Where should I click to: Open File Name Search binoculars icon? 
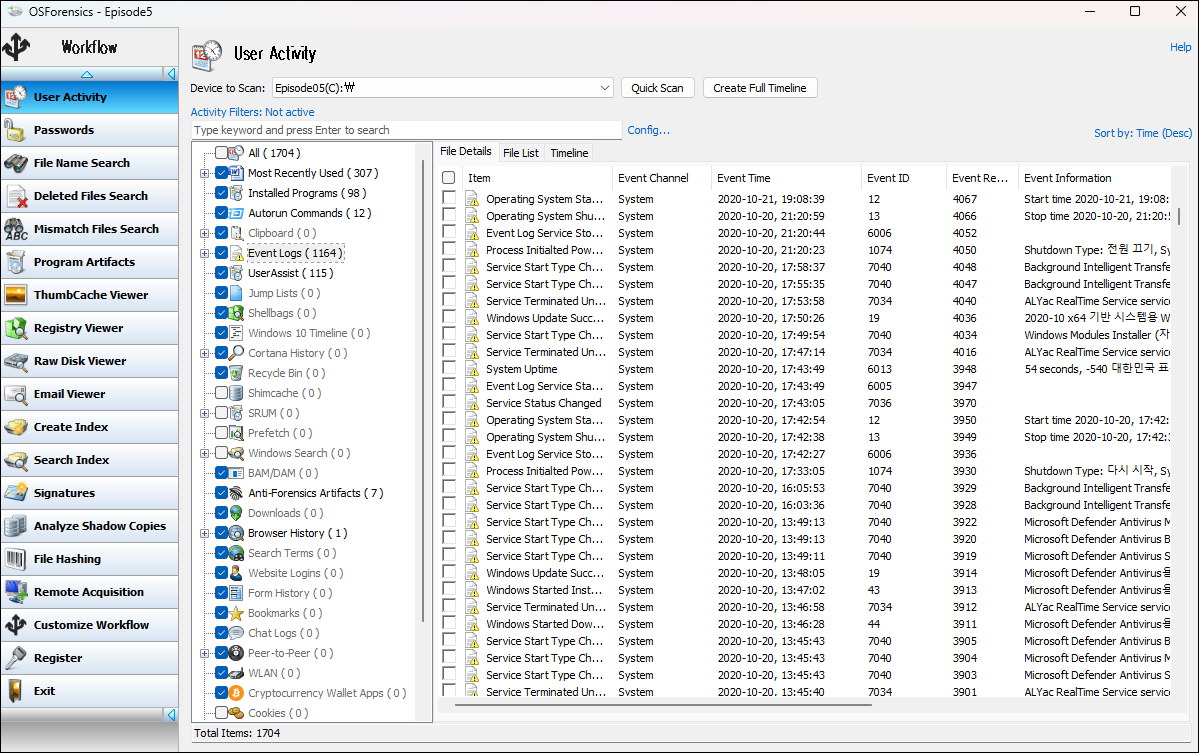click(15, 163)
